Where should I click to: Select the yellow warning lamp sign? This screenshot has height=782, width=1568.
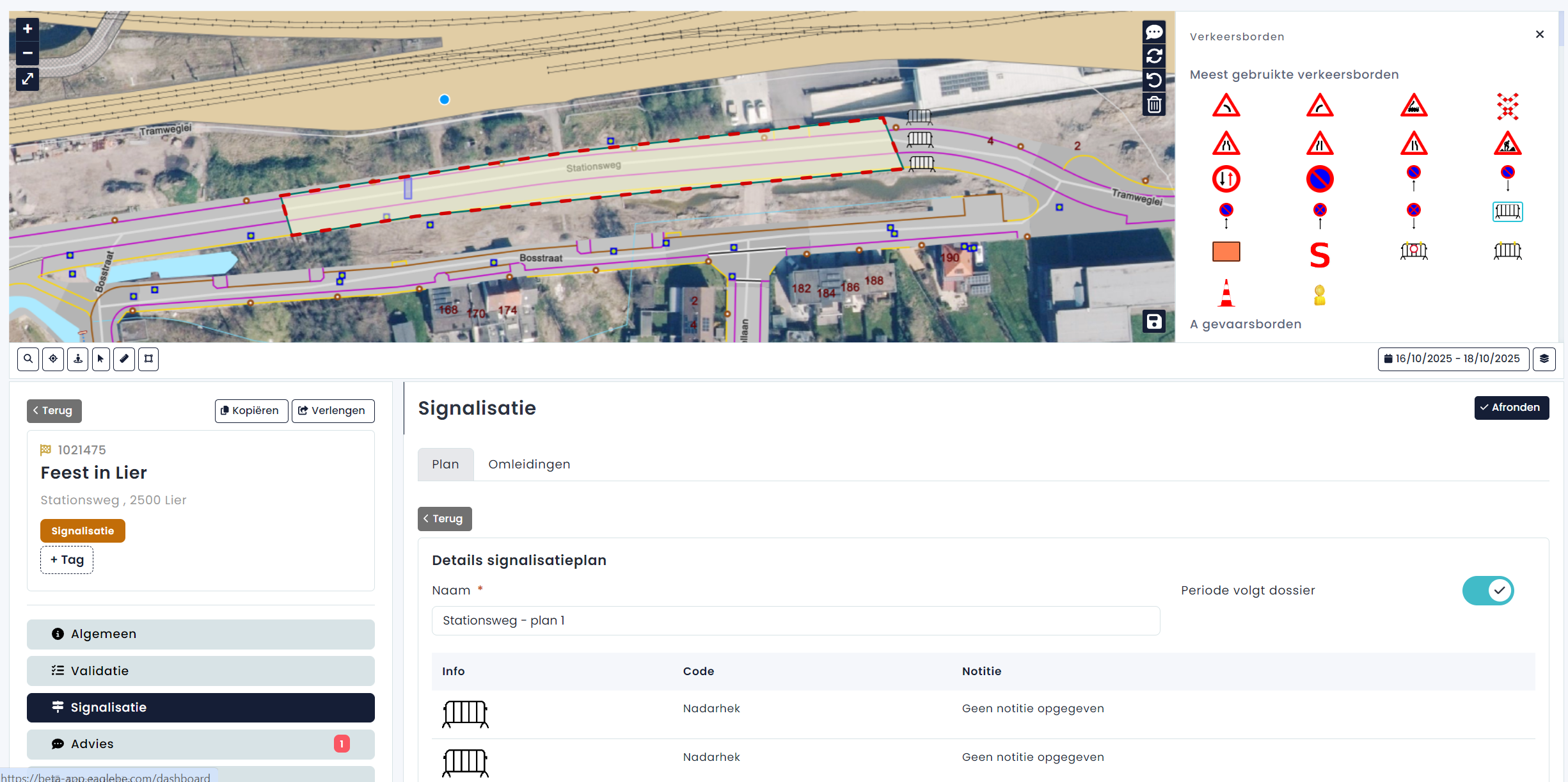point(1319,295)
